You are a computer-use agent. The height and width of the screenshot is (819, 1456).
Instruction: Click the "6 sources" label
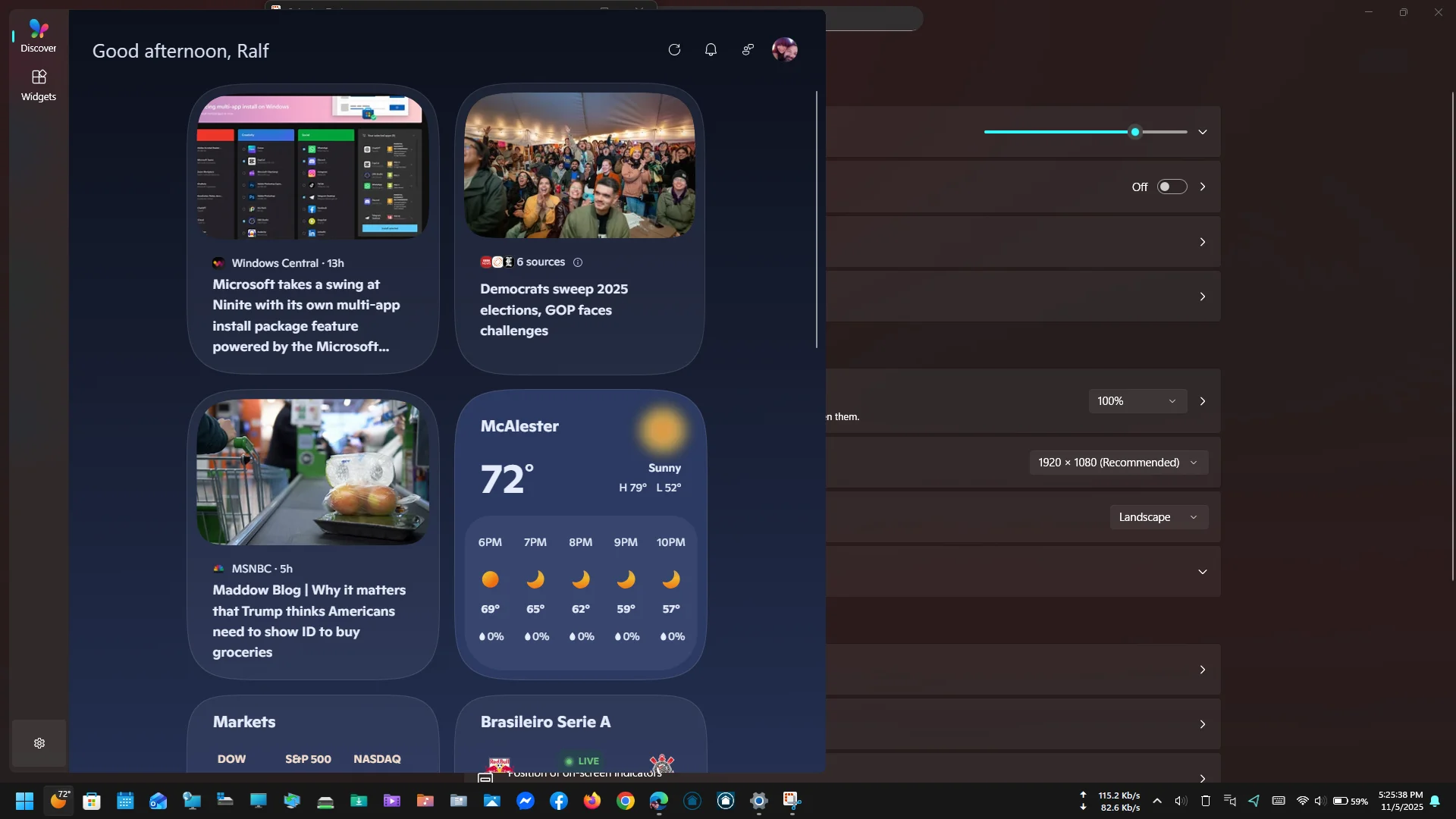(541, 262)
